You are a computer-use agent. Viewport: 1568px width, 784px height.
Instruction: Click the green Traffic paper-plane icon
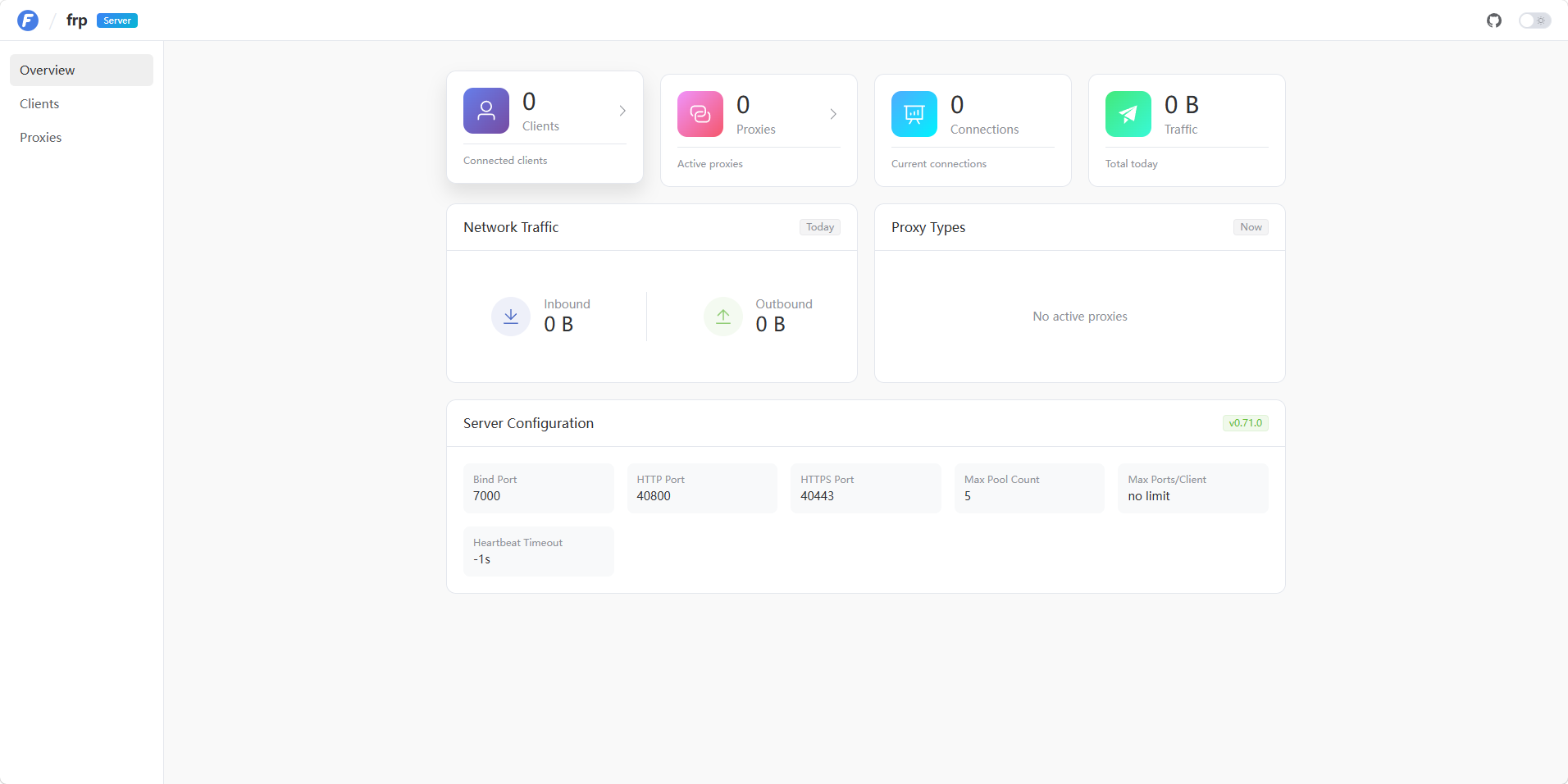[1128, 114]
